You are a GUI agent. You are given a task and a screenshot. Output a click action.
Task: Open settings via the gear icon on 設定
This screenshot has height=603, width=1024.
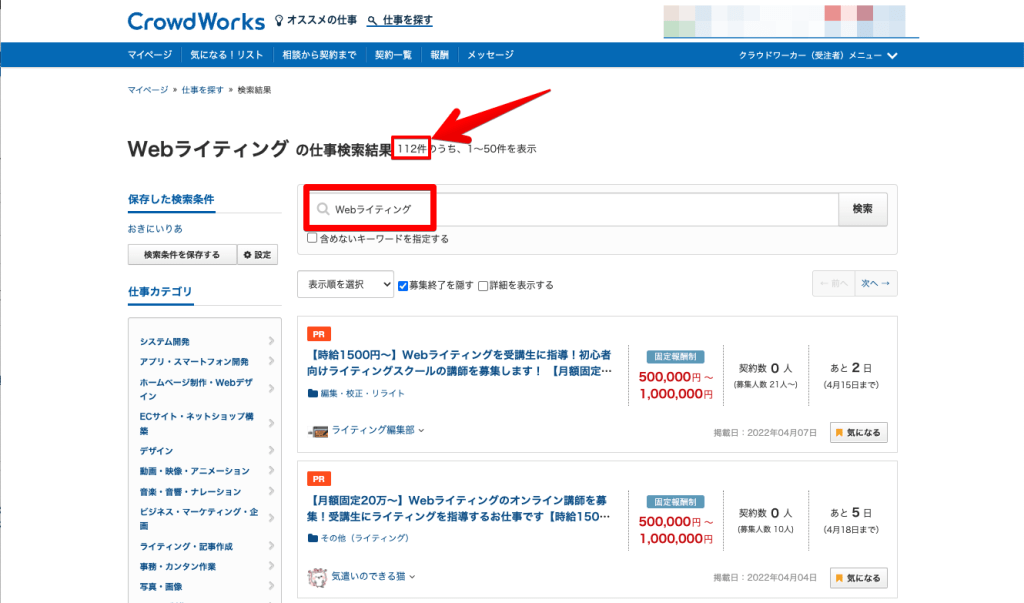tap(247, 254)
